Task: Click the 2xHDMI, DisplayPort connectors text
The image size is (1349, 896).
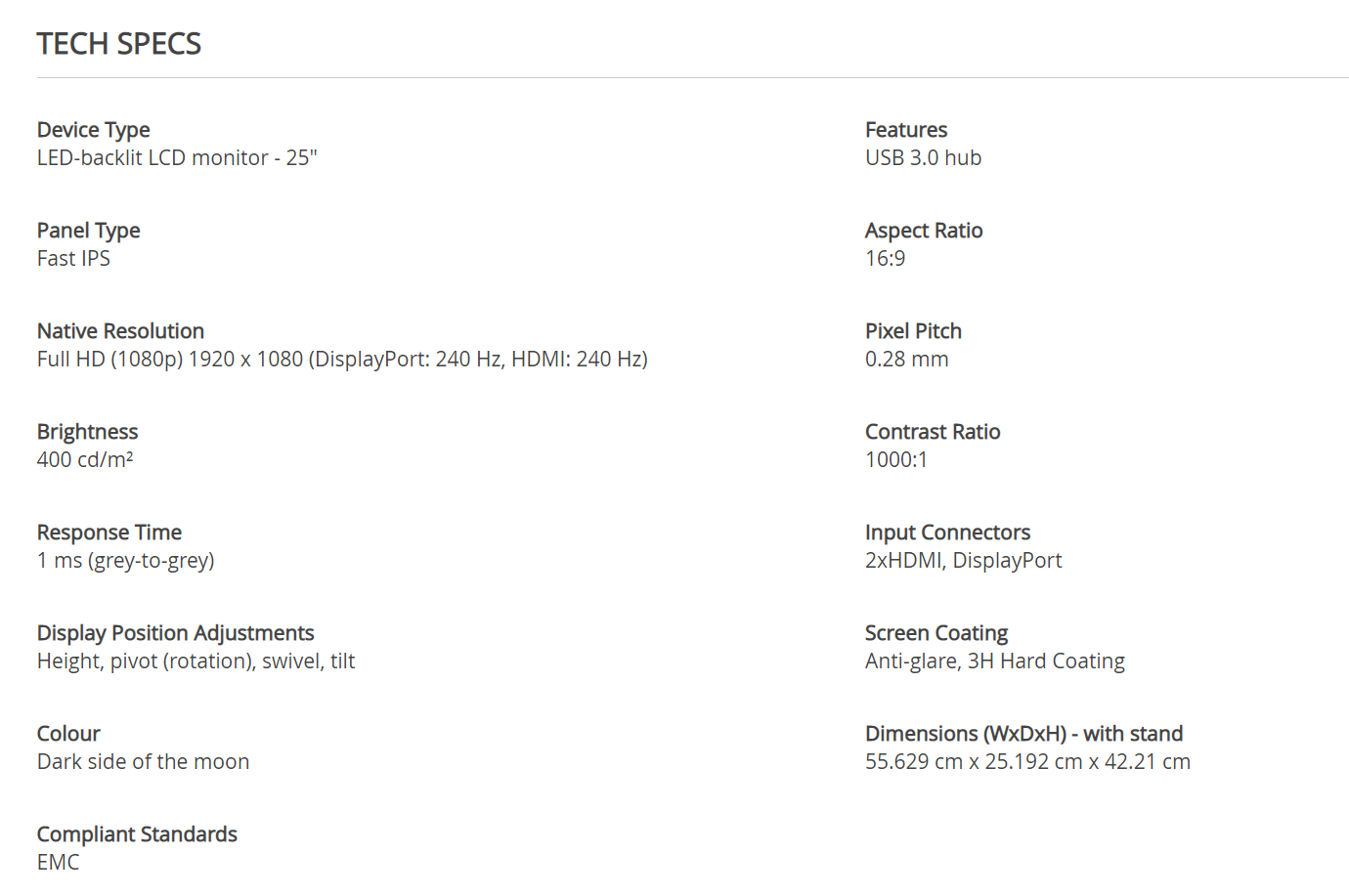Action: 964,561
